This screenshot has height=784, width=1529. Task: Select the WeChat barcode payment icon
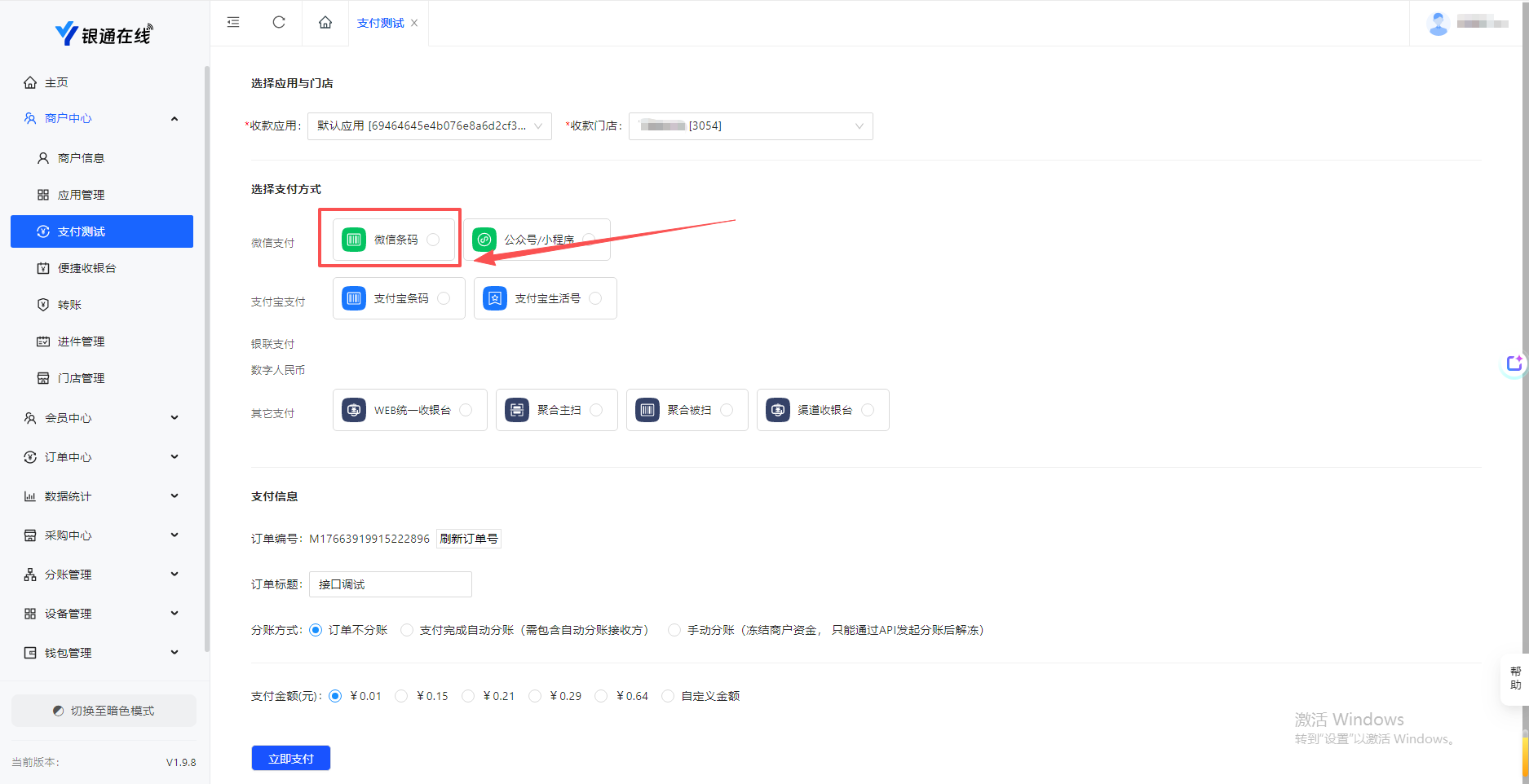tap(354, 240)
